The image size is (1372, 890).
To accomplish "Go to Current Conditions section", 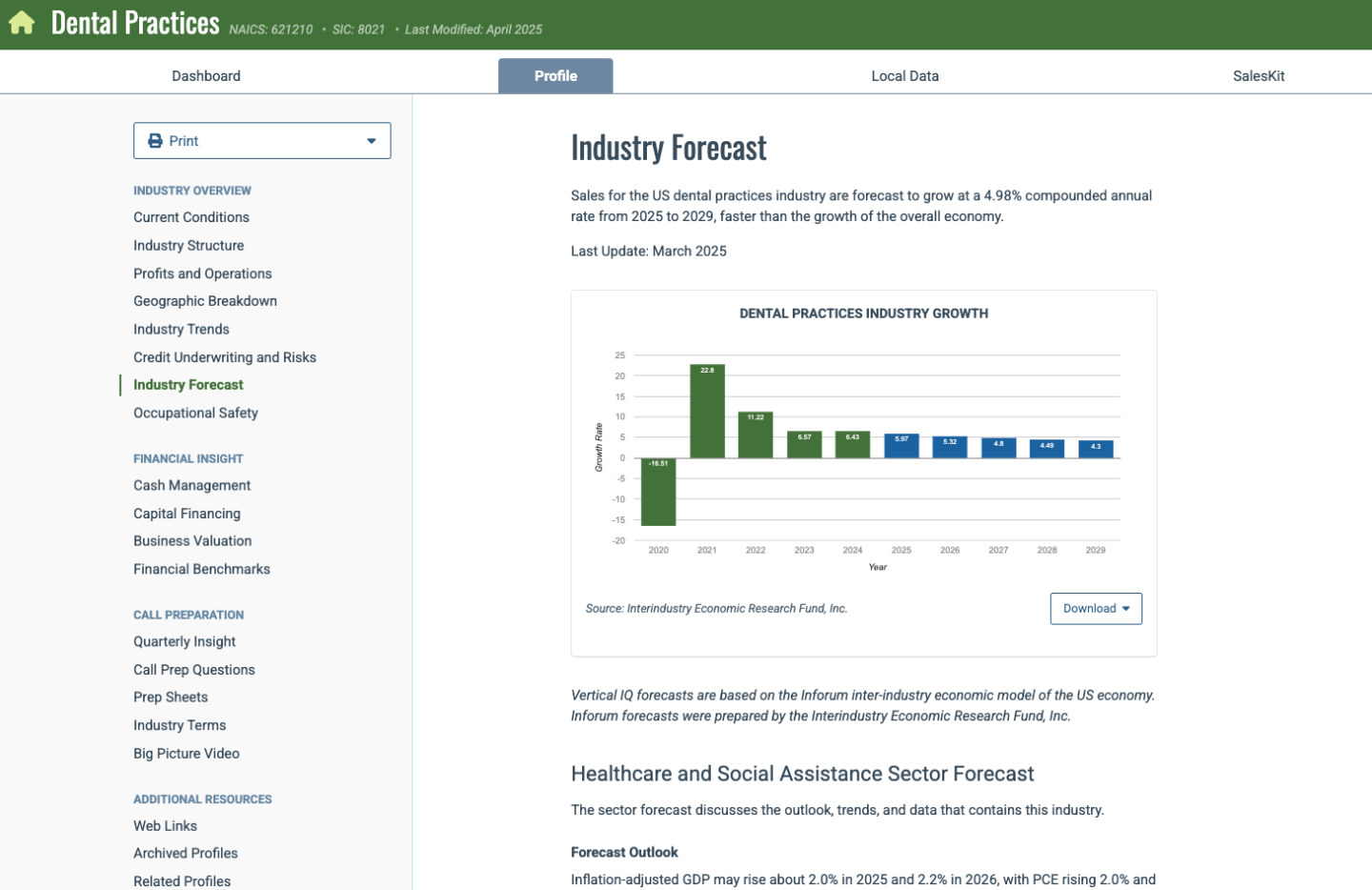I will (192, 217).
